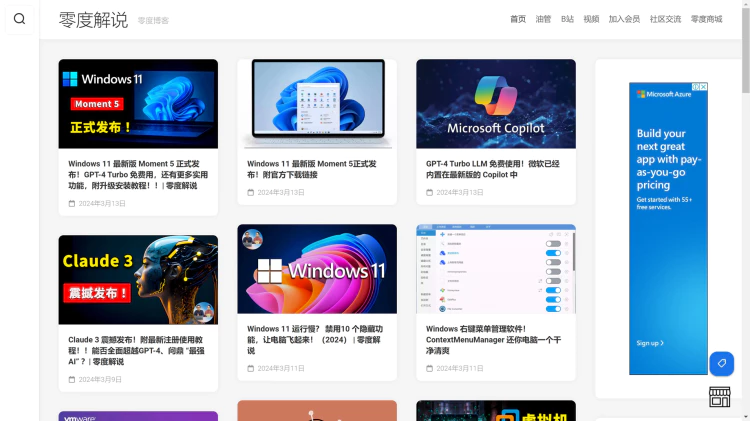This screenshot has width=750, height=421.
Task: Open the search magnifier icon
Action: click(x=19, y=19)
